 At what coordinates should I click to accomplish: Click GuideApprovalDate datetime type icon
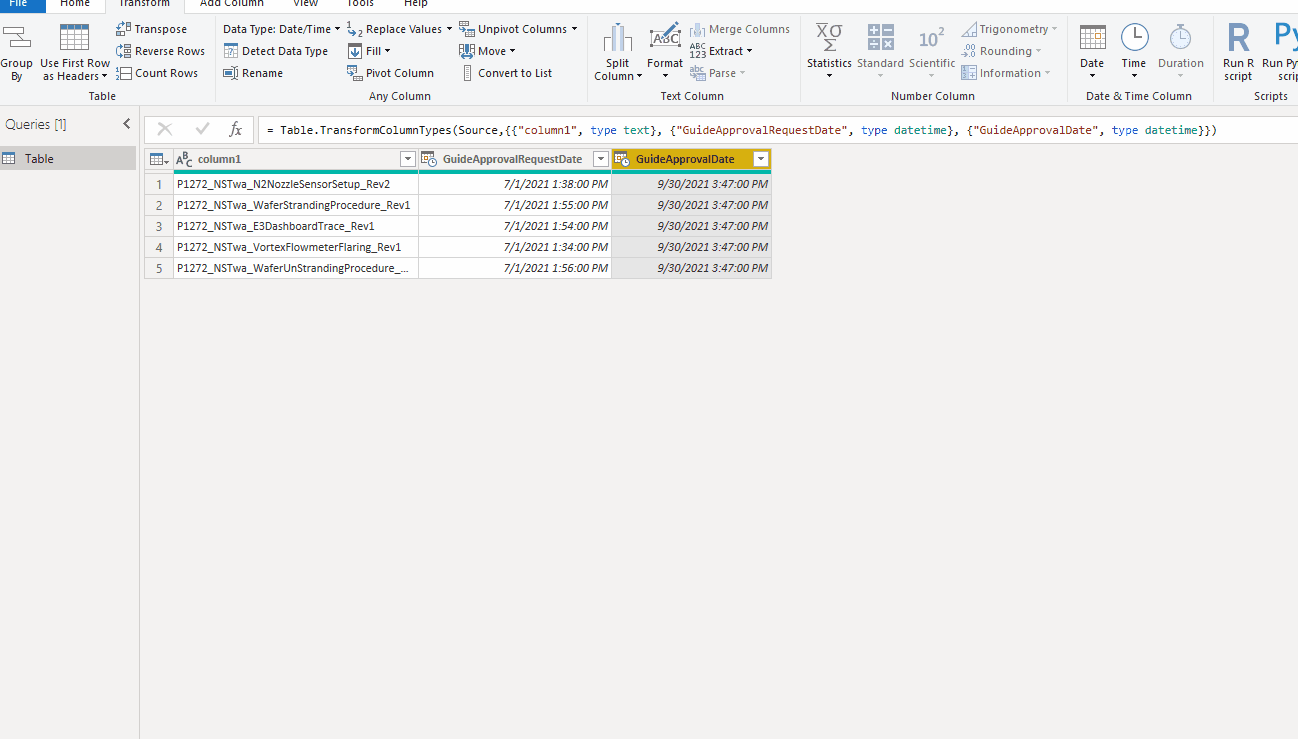pyautogui.click(x=621, y=159)
